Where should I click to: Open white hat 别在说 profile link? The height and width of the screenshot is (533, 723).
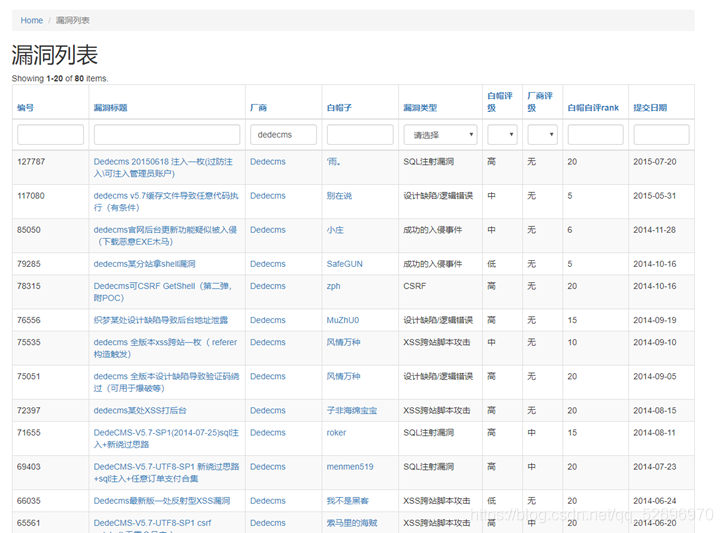(339, 195)
